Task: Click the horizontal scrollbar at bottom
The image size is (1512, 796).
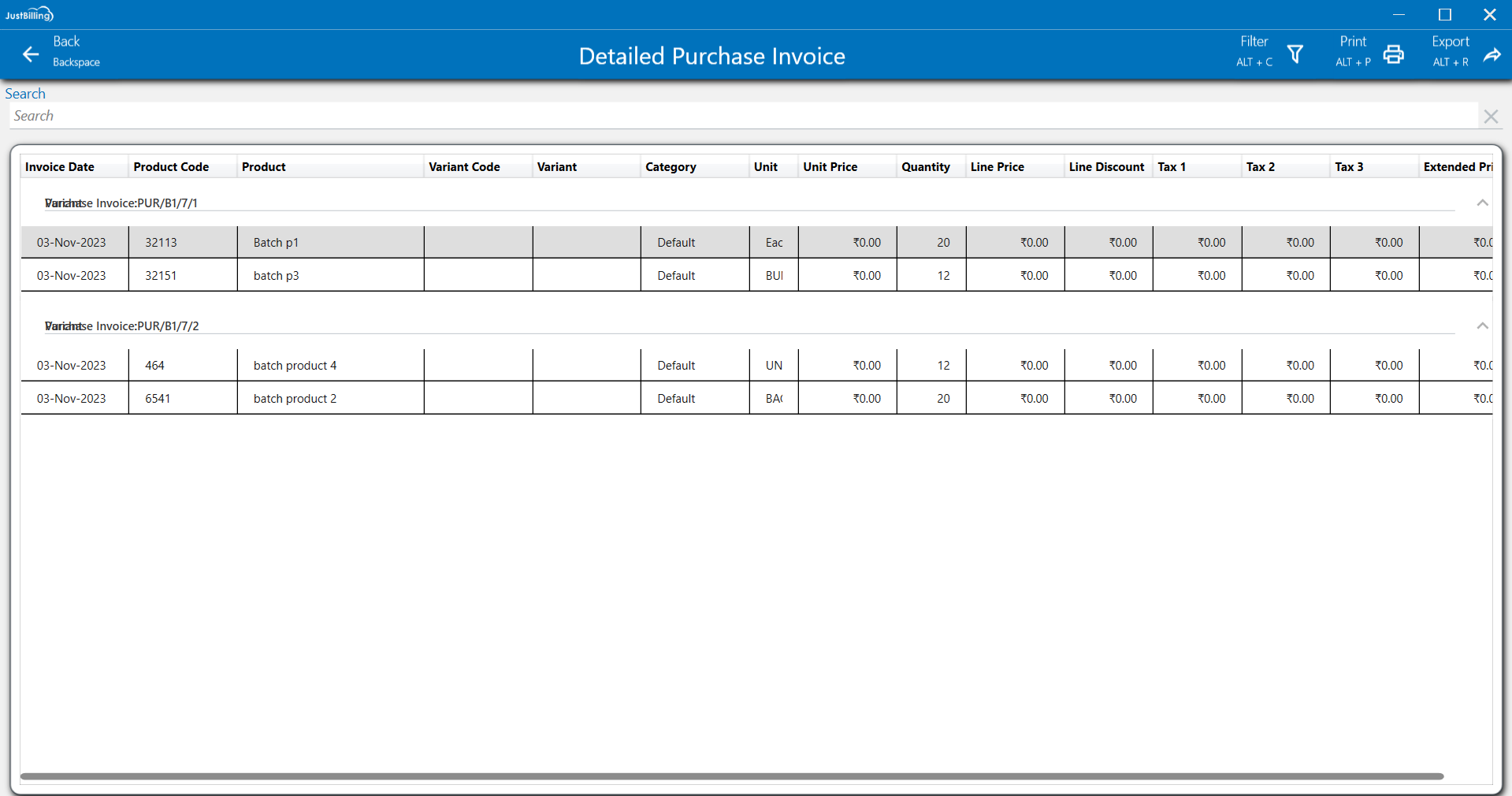Action: tap(731, 776)
